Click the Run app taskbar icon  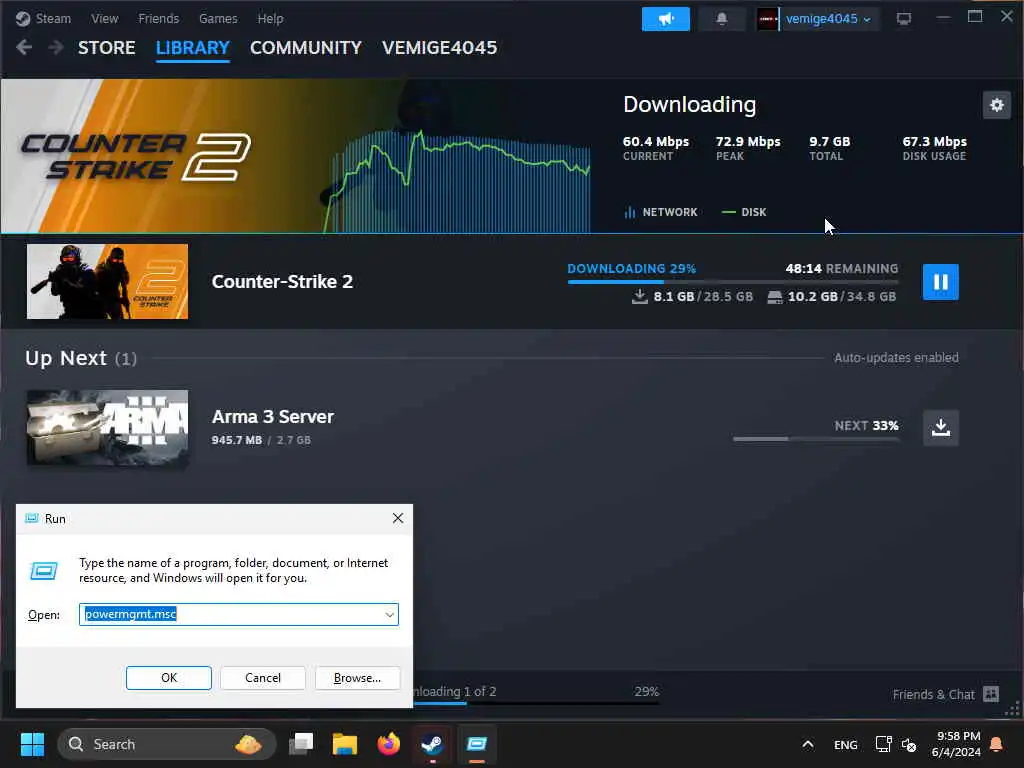click(x=477, y=744)
